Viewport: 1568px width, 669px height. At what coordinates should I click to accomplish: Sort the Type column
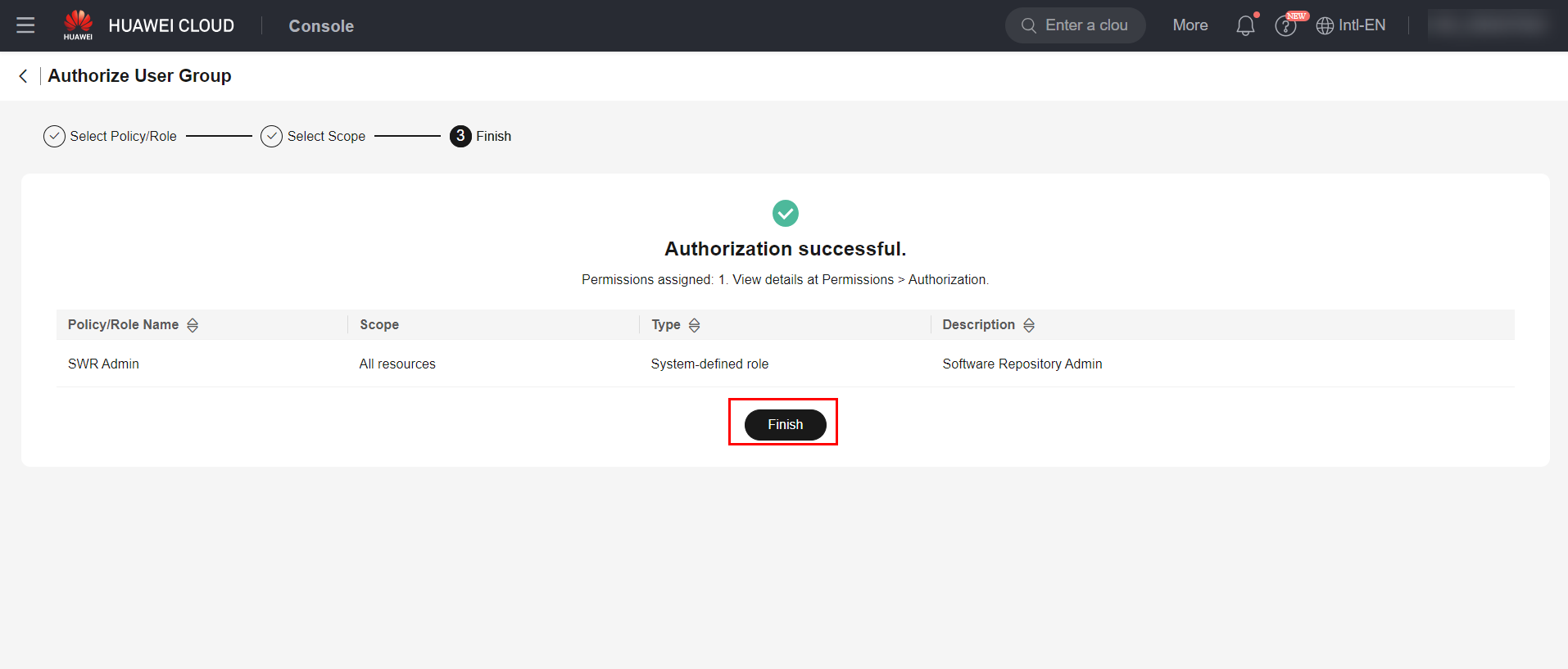694,325
